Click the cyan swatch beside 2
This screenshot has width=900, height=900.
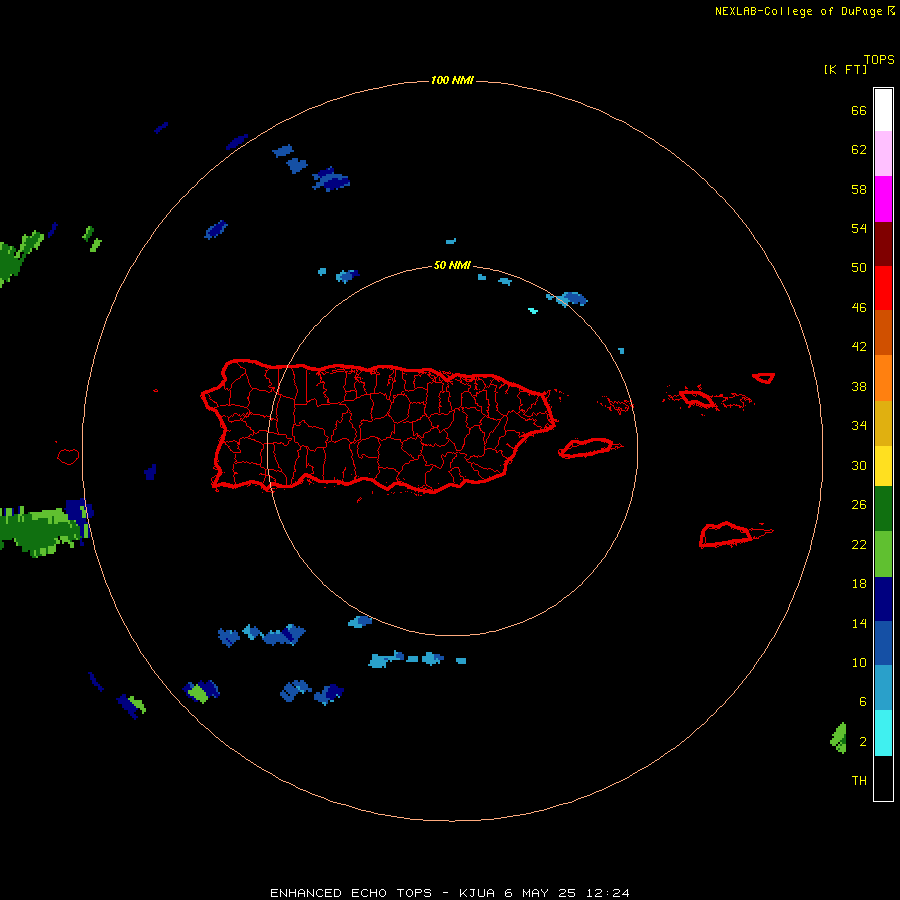point(883,732)
